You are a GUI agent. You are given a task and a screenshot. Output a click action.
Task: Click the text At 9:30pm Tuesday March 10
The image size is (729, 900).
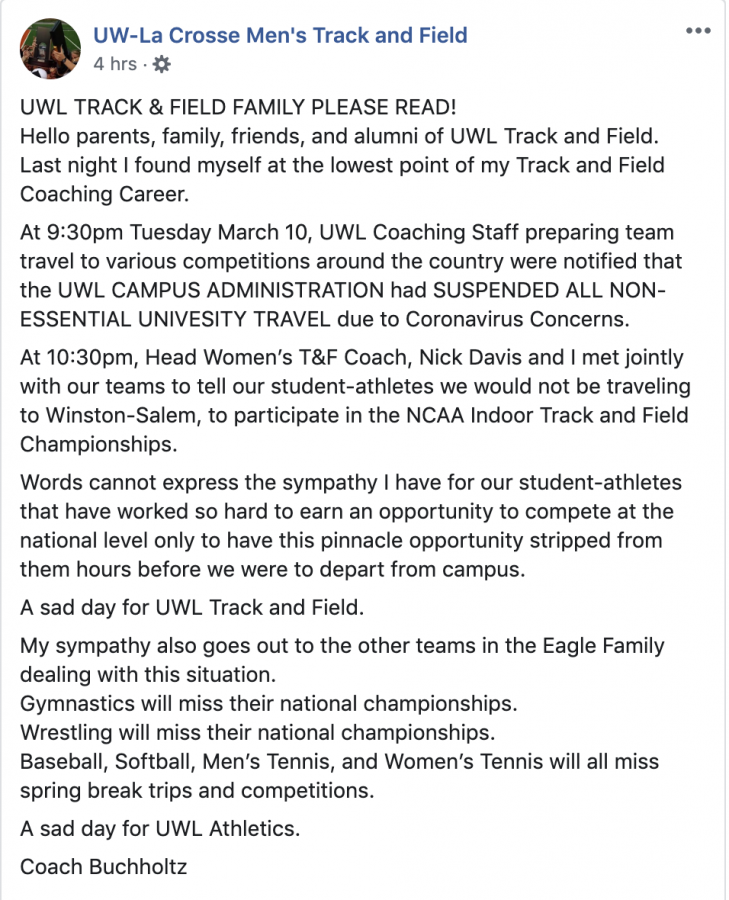pos(164,232)
